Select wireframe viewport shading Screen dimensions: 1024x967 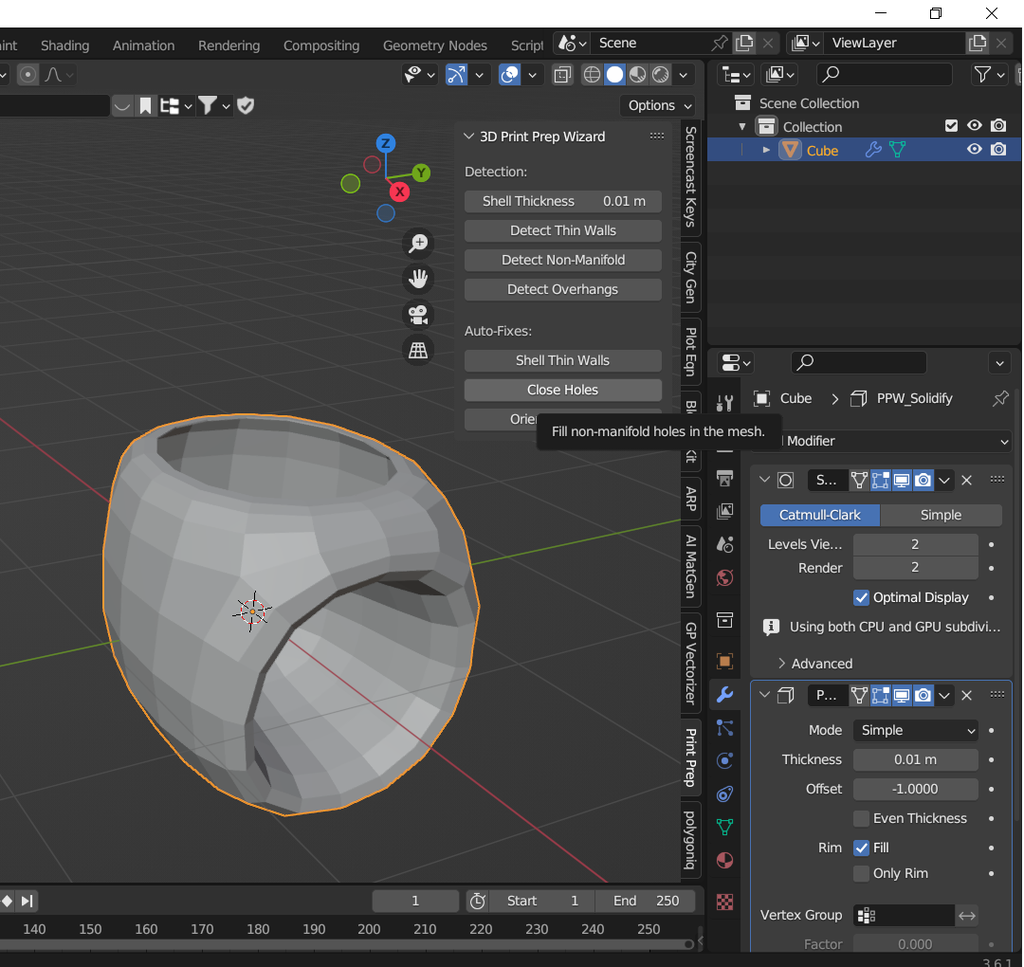[x=592, y=74]
